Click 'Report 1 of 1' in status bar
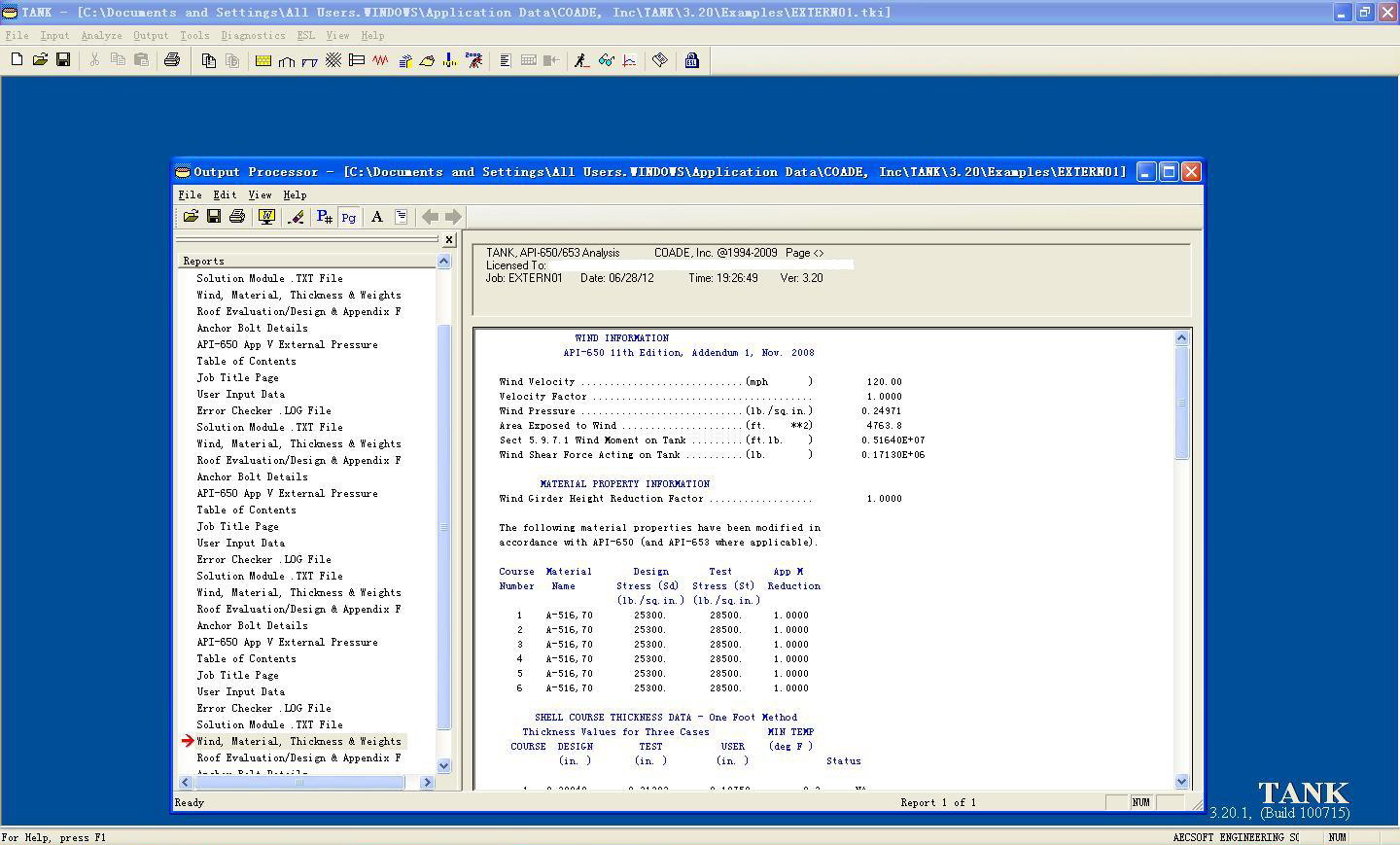This screenshot has width=1400, height=845. 938,802
